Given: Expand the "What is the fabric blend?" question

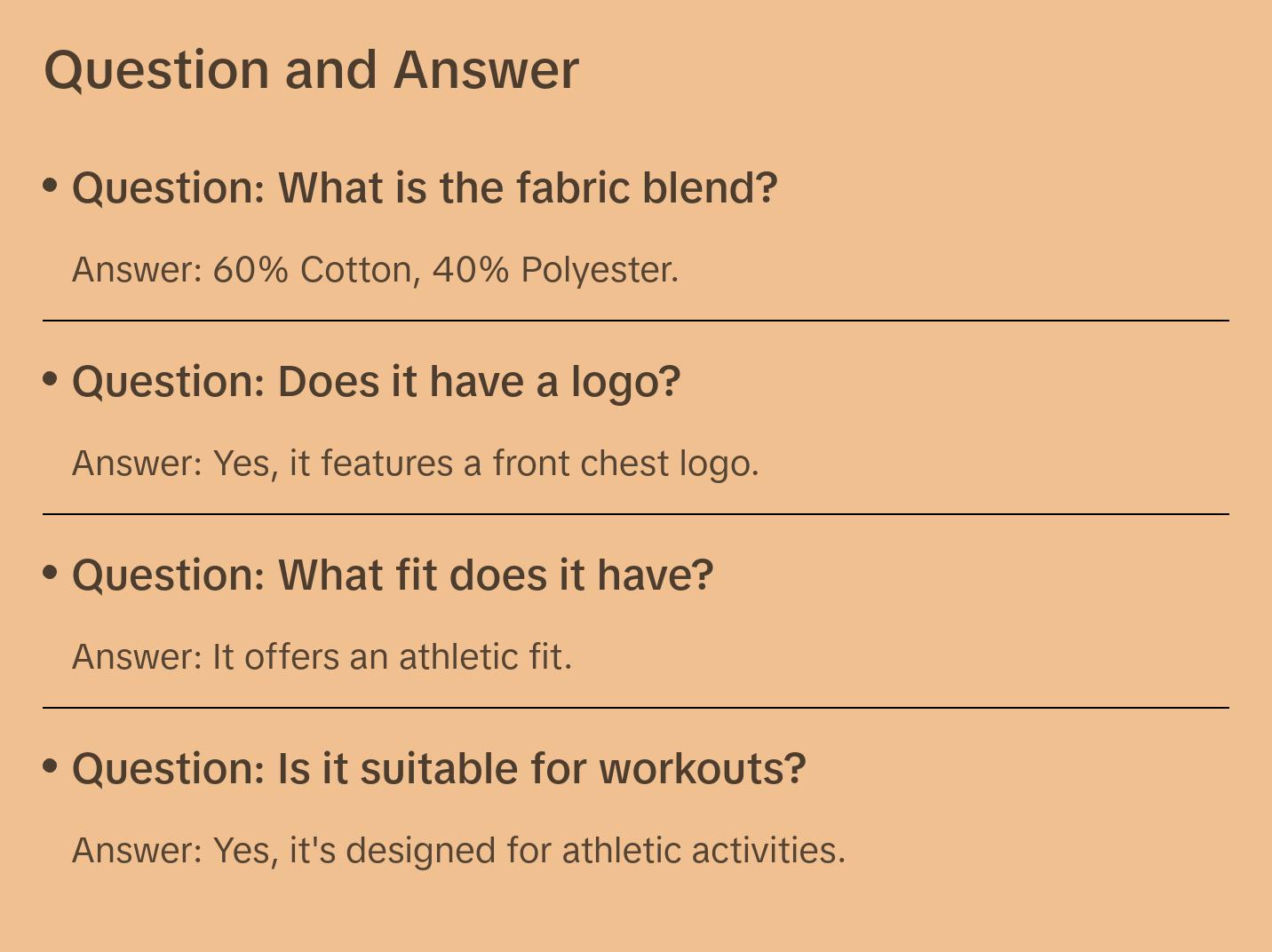Looking at the screenshot, I should 425,188.
